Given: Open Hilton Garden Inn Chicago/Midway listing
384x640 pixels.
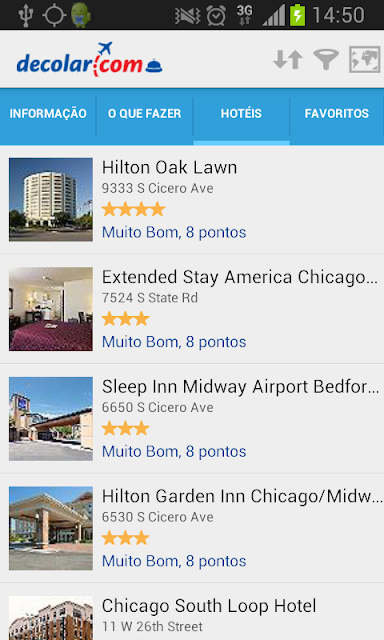Looking at the screenshot, I should point(192,528).
